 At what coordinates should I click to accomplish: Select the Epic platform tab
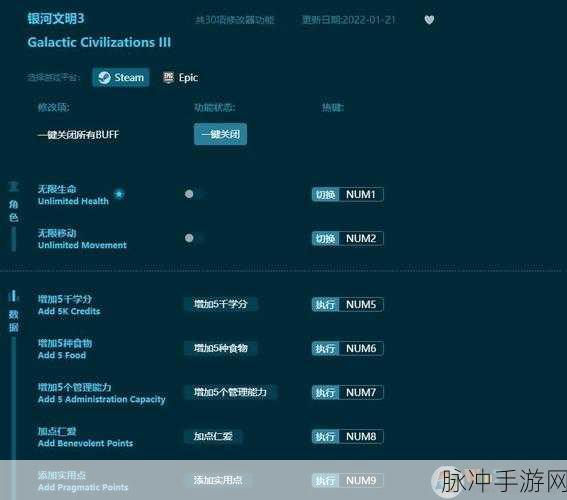[180, 77]
